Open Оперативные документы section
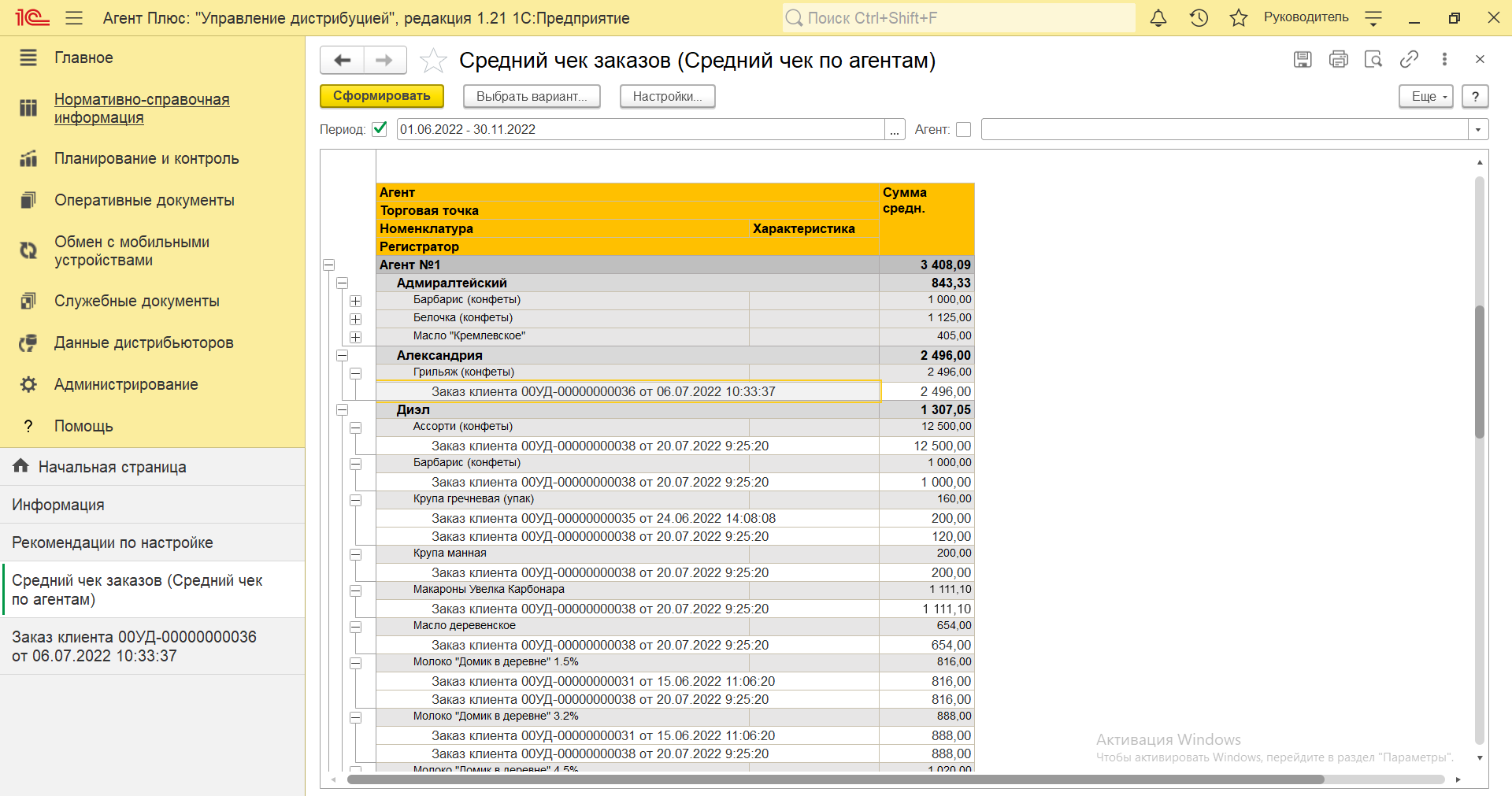 [144, 200]
